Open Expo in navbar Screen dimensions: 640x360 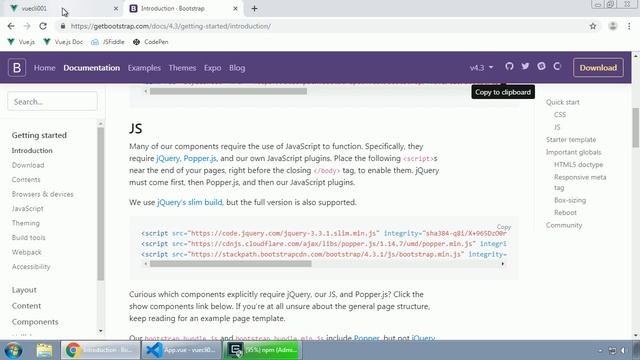pos(213,68)
